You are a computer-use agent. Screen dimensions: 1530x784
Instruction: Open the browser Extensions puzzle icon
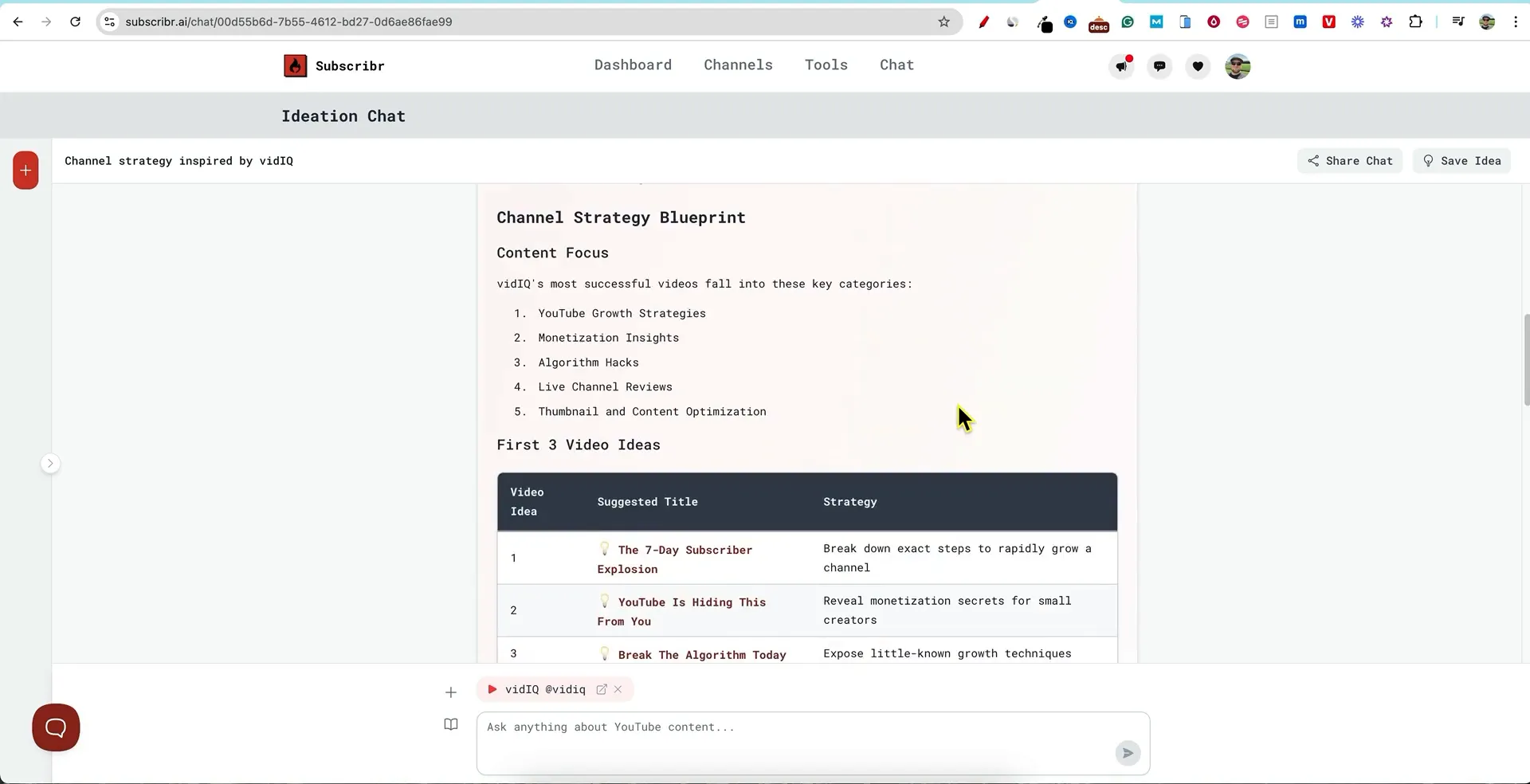[x=1415, y=22]
